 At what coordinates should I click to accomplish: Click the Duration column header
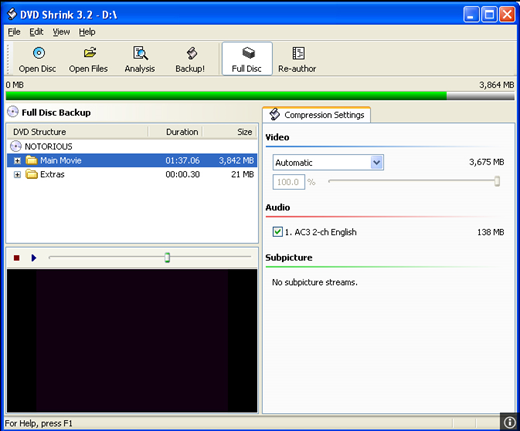pyautogui.click(x=175, y=132)
